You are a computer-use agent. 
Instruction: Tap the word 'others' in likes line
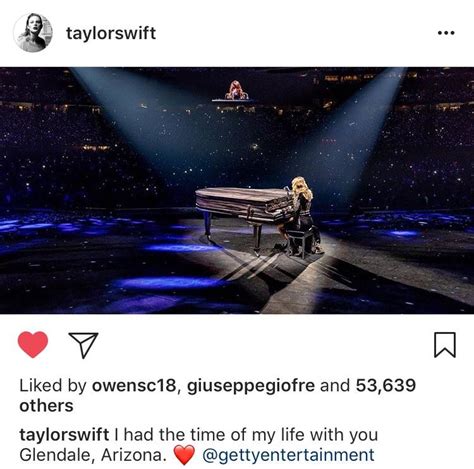pos(46,406)
